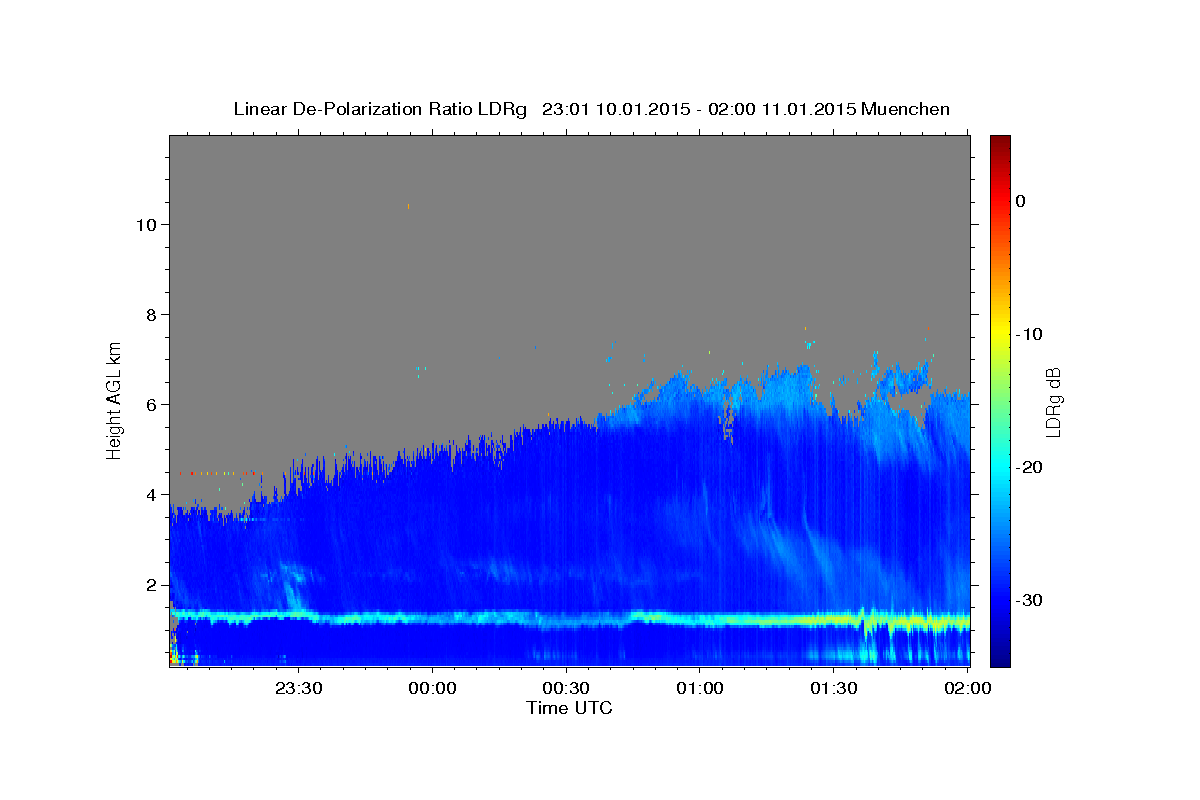This screenshot has height=800, width=1200.
Task: Click the "Time UTC" axis label
Action: (x=569, y=708)
